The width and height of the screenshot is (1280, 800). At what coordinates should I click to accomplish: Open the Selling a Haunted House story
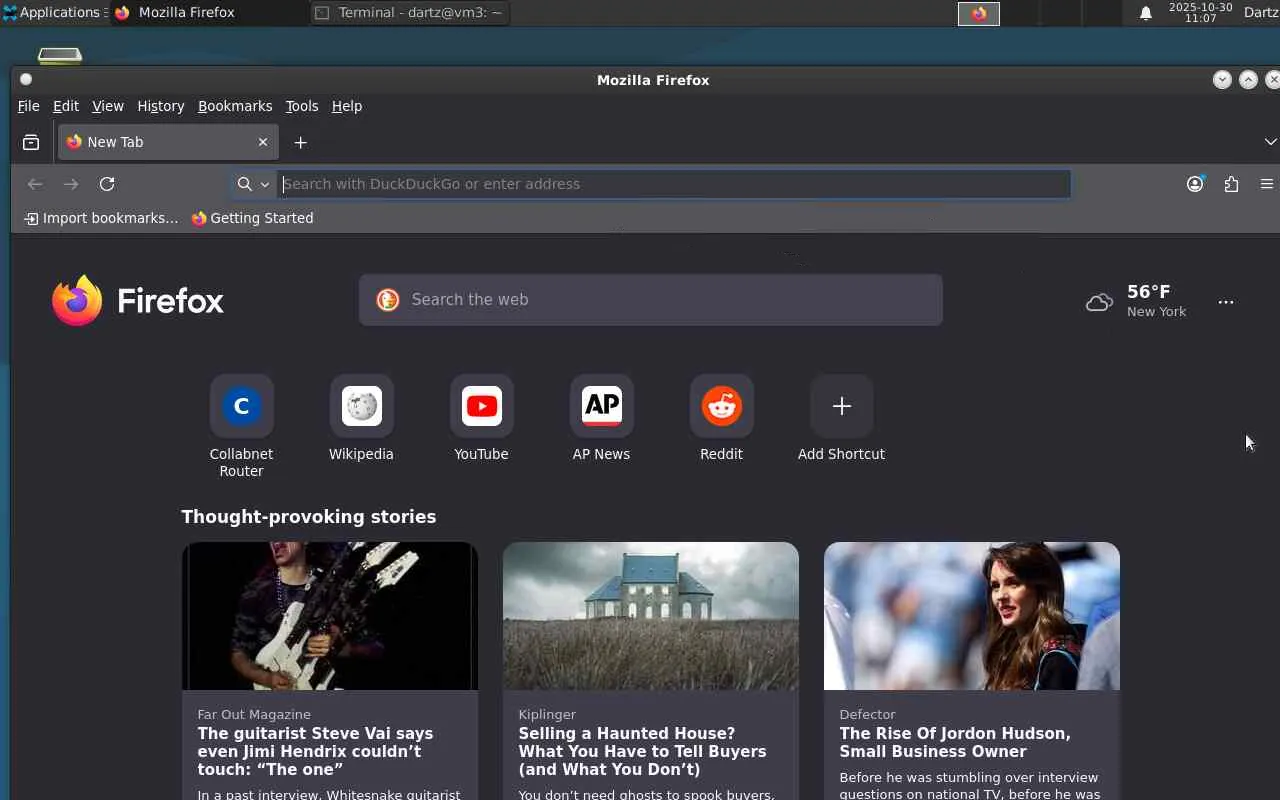642,752
